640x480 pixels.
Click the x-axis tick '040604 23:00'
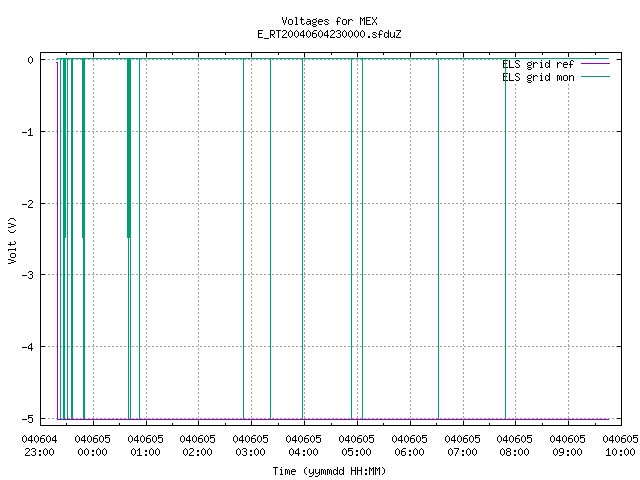click(x=40, y=446)
